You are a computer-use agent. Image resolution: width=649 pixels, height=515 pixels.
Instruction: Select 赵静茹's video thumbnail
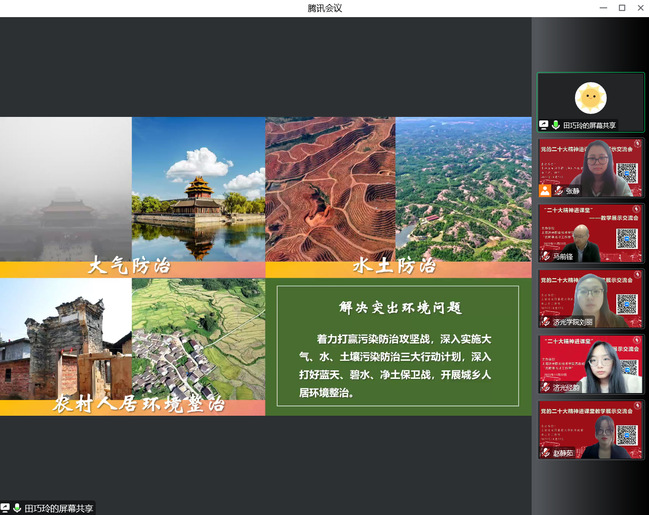(590, 430)
